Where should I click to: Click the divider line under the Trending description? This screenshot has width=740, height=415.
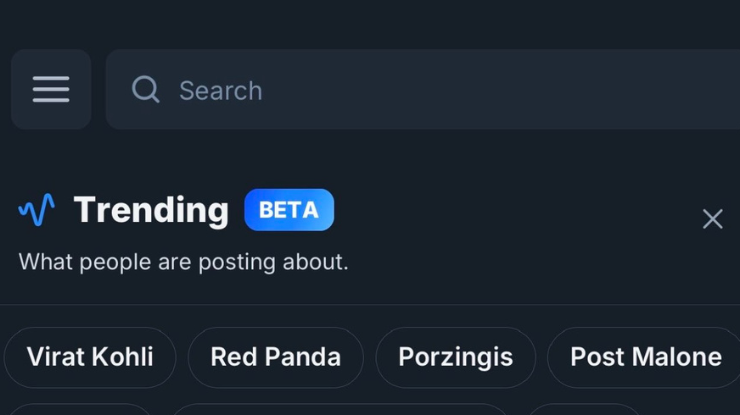click(370, 304)
